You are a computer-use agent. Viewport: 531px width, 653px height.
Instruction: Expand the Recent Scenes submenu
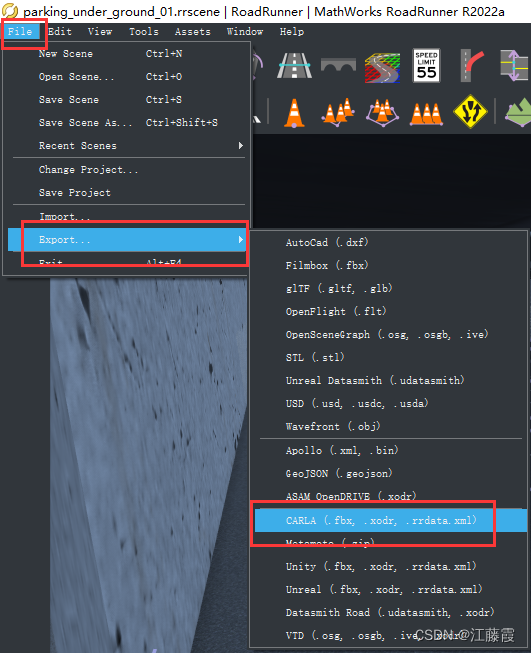pyautogui.click(x=127, y=146)
